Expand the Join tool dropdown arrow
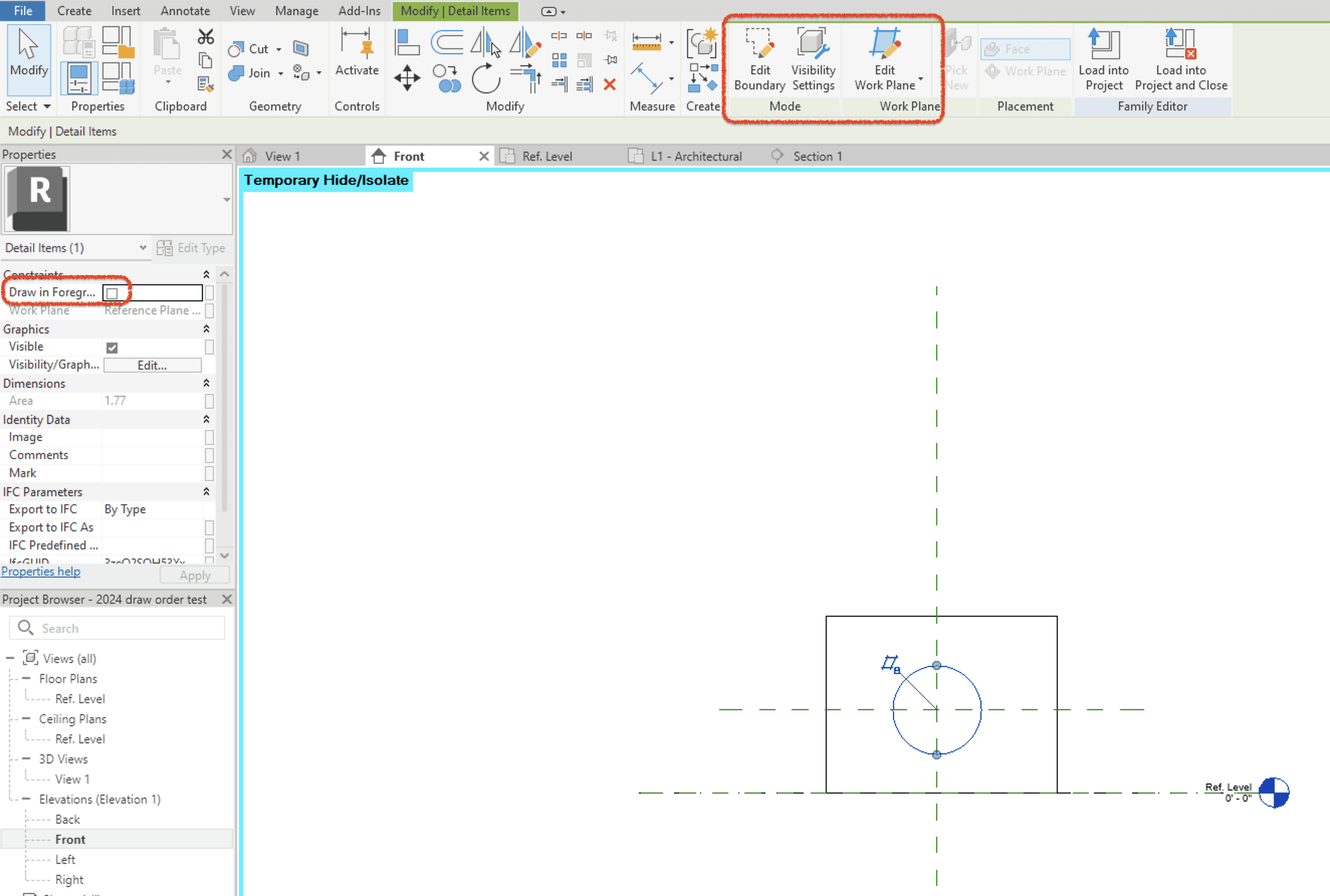 [x=279, y=73]
